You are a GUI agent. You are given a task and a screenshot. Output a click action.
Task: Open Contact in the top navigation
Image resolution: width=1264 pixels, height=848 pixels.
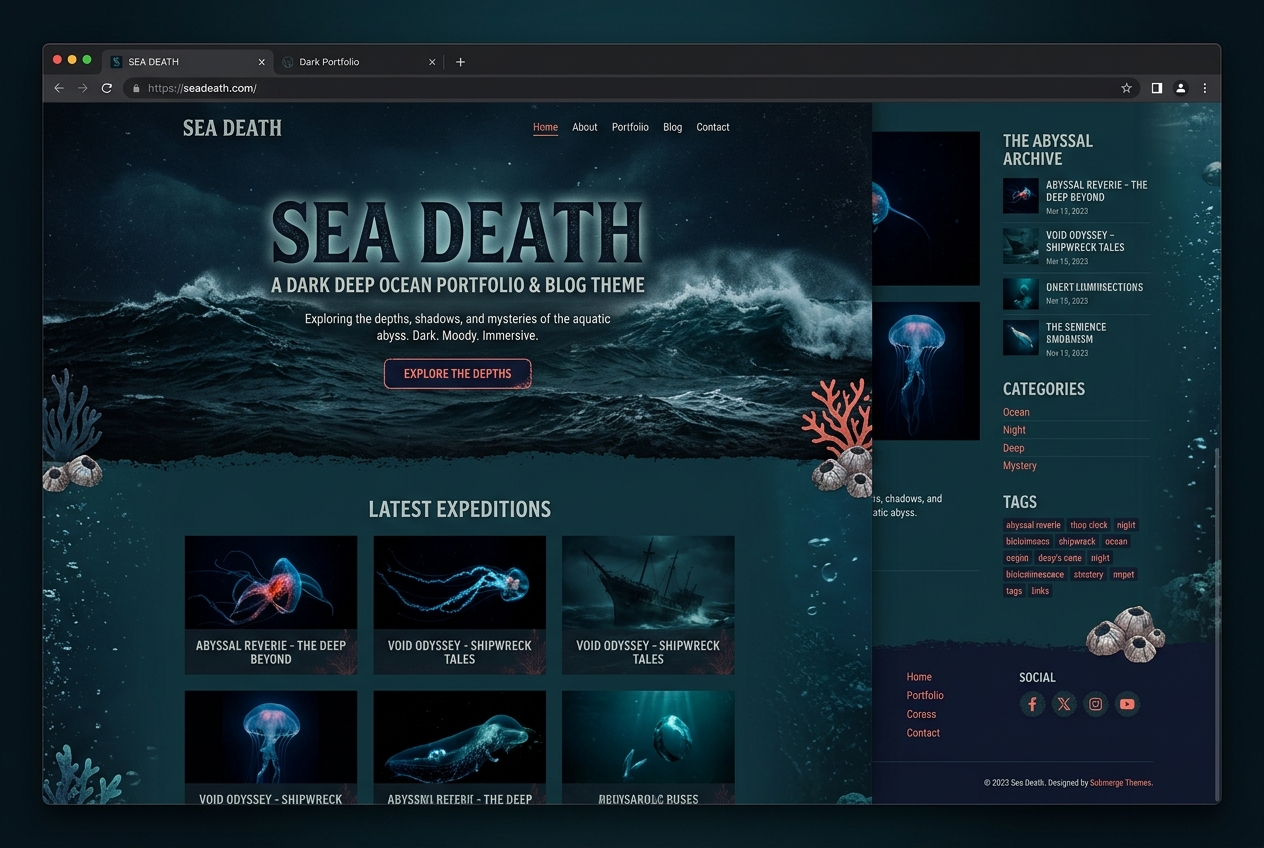713,127
